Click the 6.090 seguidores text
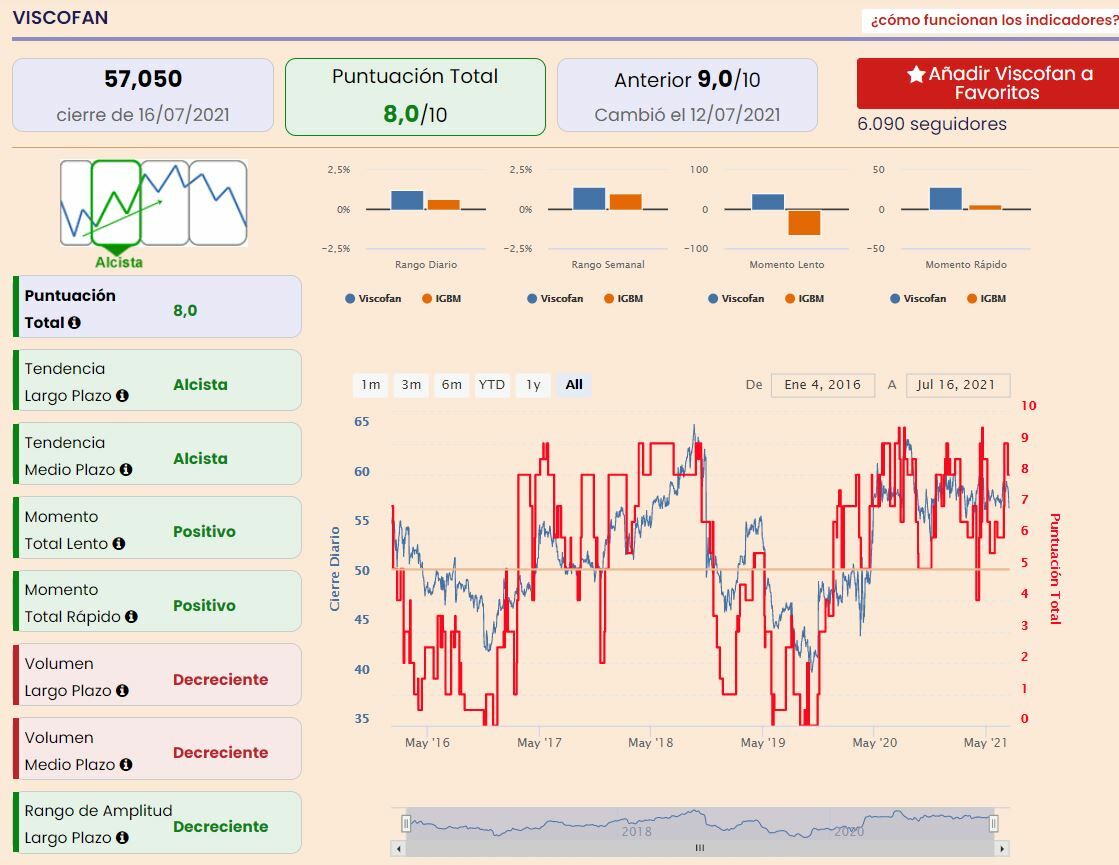Screen dimensions: 1119x865 932,124
